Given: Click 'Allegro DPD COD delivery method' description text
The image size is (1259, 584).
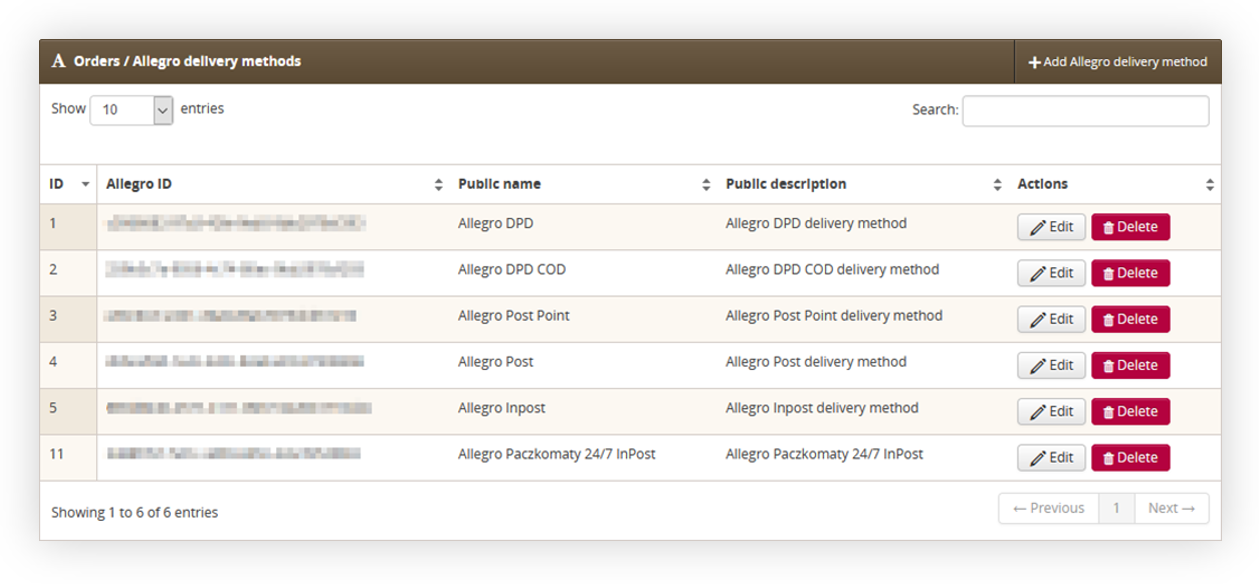Looking at the screenshot, I should [x=833, y=270].
